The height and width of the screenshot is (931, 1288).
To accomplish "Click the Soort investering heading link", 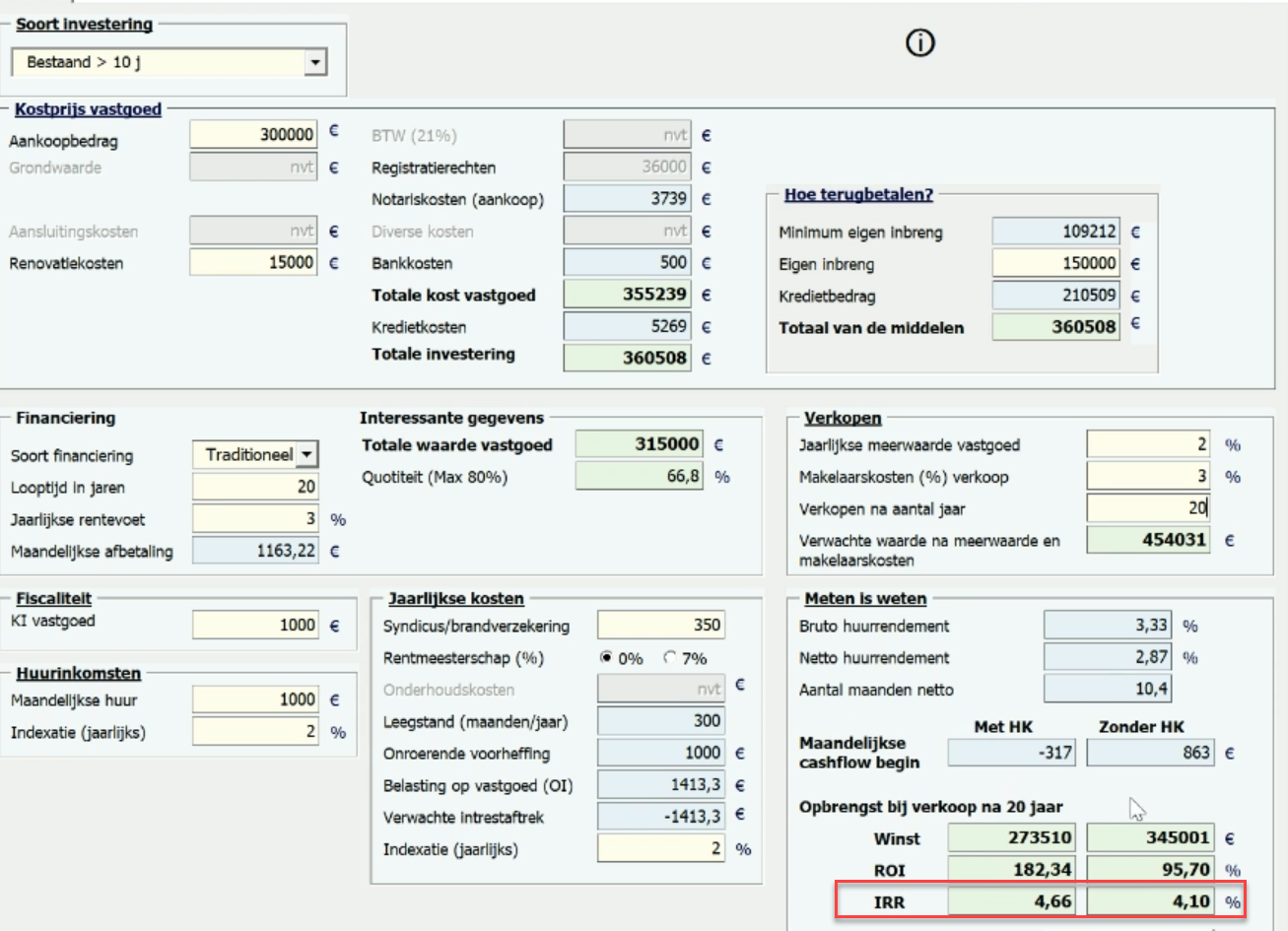I will 84,24.
